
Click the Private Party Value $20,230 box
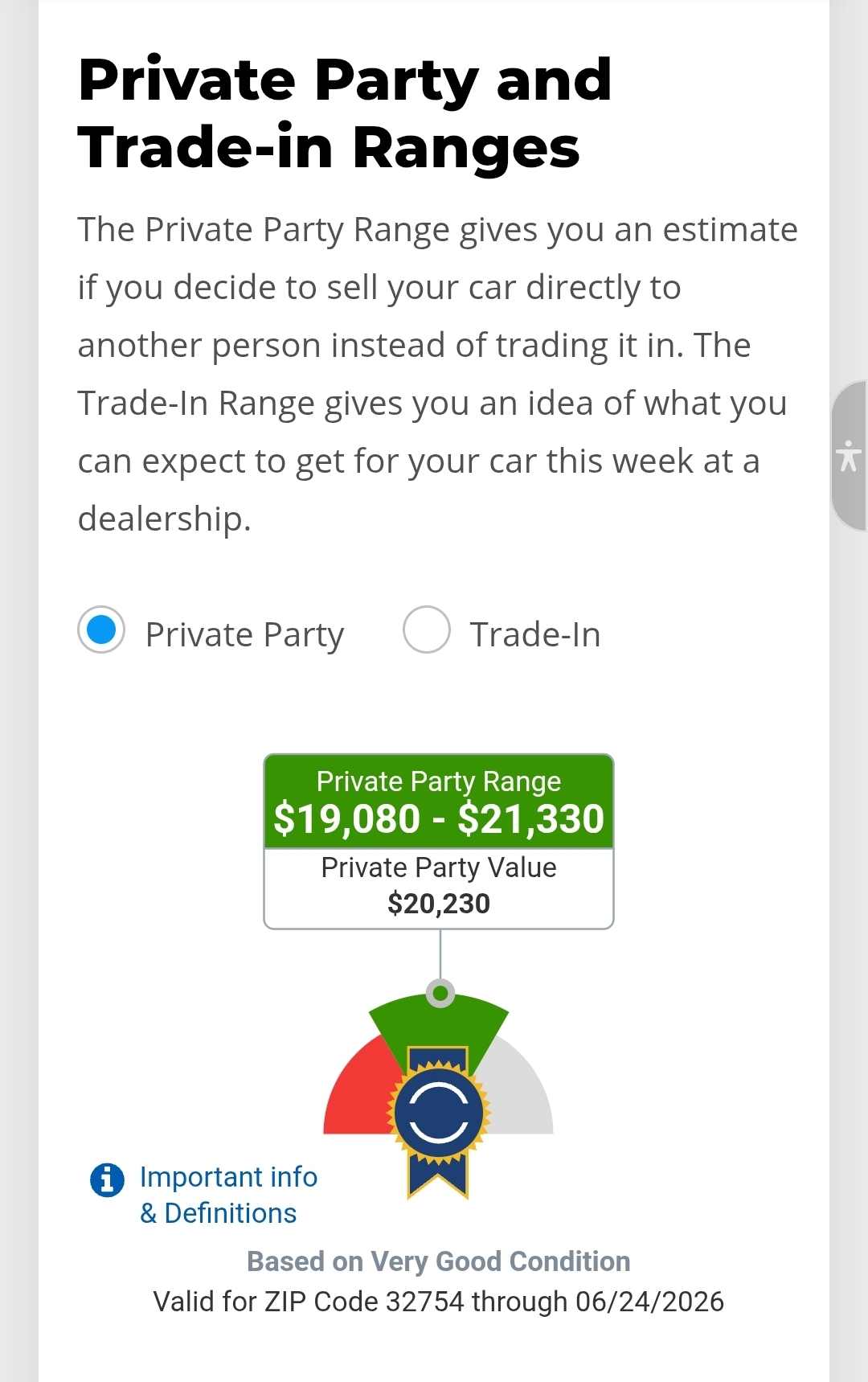[x=439, y=888]
